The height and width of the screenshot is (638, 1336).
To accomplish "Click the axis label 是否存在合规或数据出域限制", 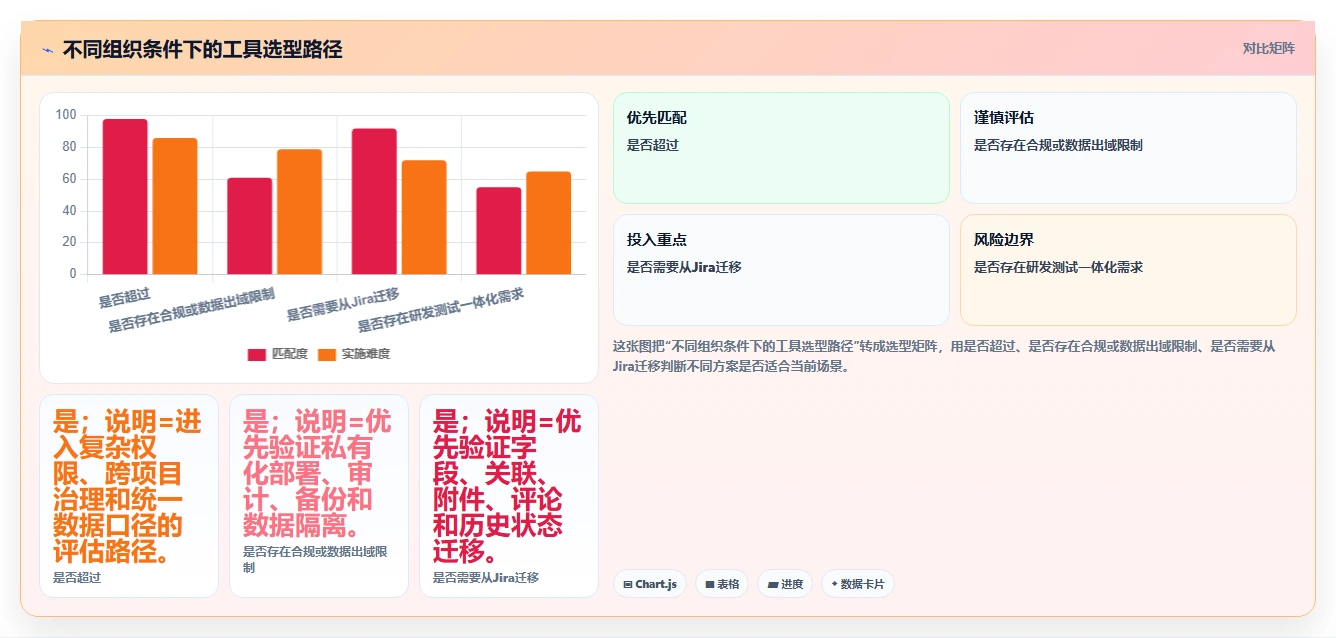I will click(192, 310).
